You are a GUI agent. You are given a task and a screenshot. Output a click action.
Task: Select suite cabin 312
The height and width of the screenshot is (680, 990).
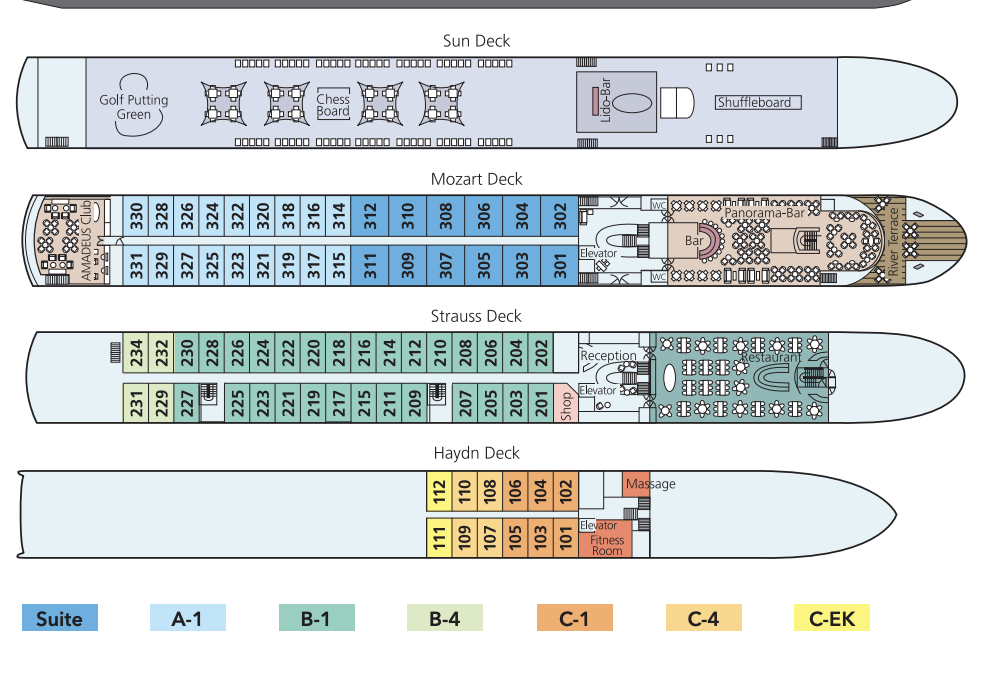(370, 216)
